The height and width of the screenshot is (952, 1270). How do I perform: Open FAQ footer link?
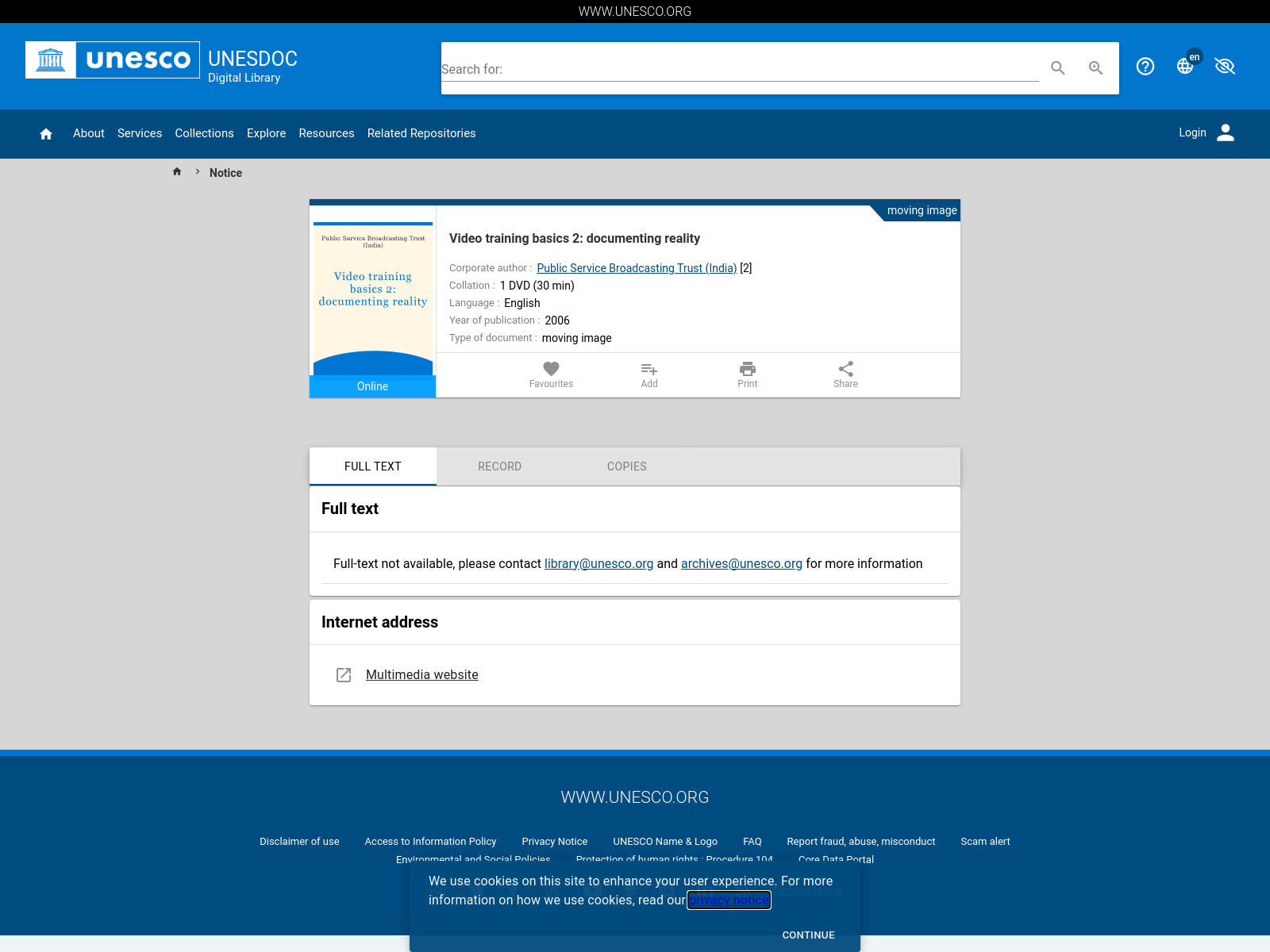click(x=752, y=842)
